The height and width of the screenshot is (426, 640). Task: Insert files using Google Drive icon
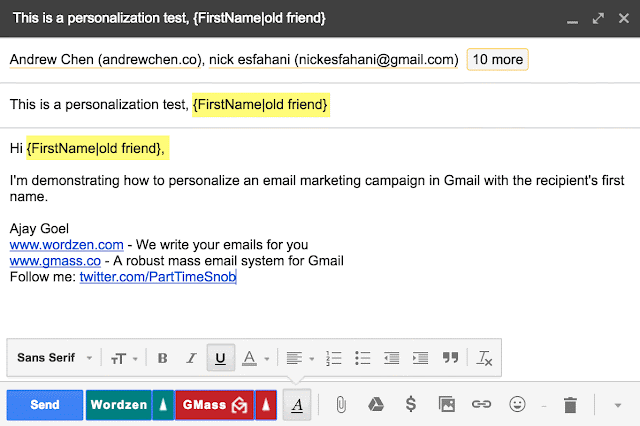(375, 405)
